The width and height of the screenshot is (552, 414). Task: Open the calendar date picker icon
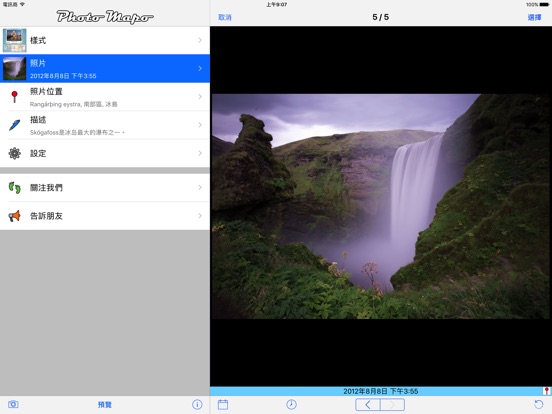tap(223, 404)
